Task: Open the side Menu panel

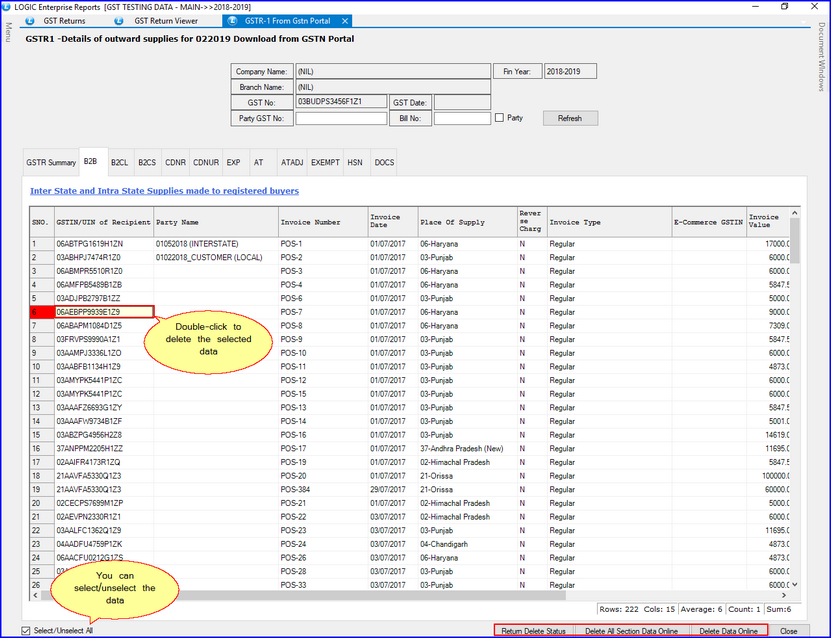Action: pos(8,33)
